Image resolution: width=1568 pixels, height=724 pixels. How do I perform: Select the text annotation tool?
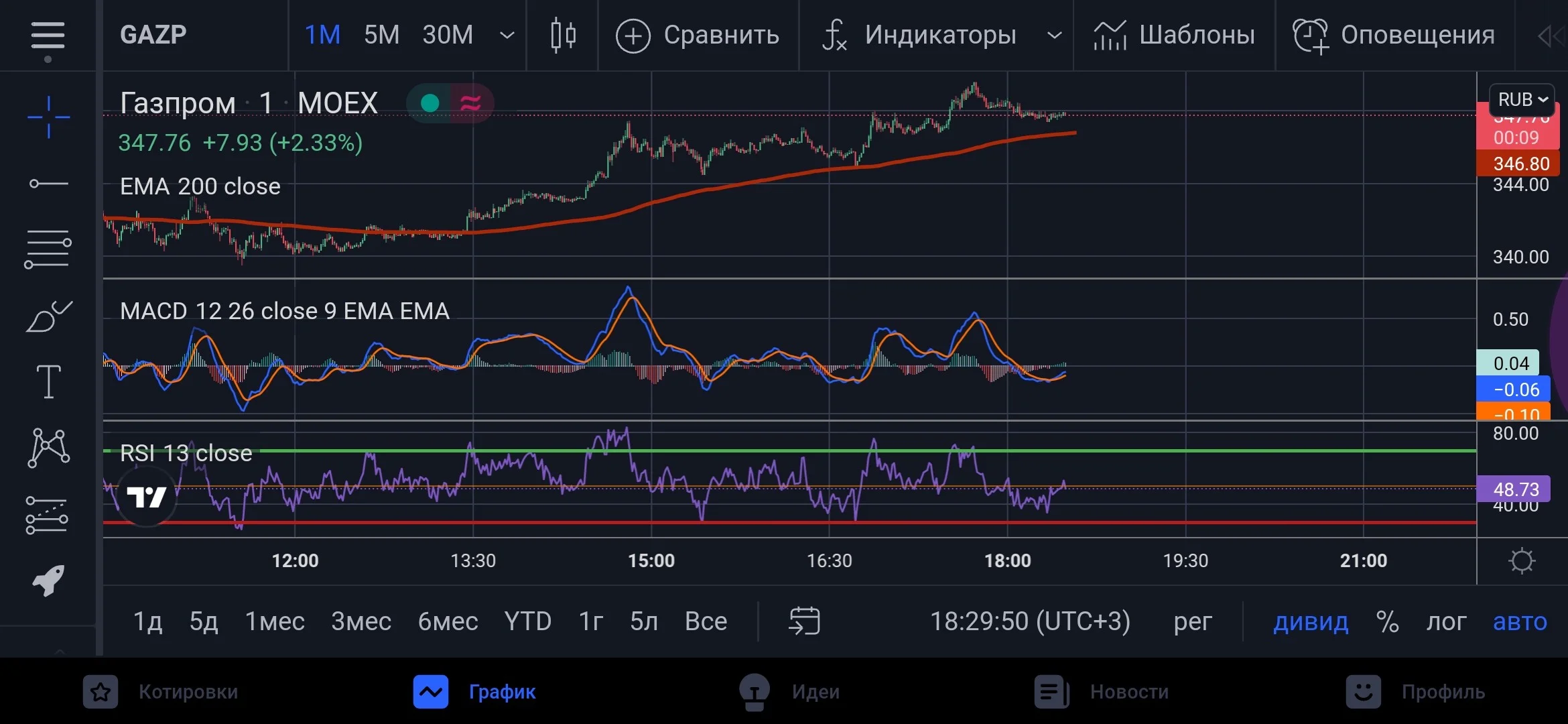[48, 381]
